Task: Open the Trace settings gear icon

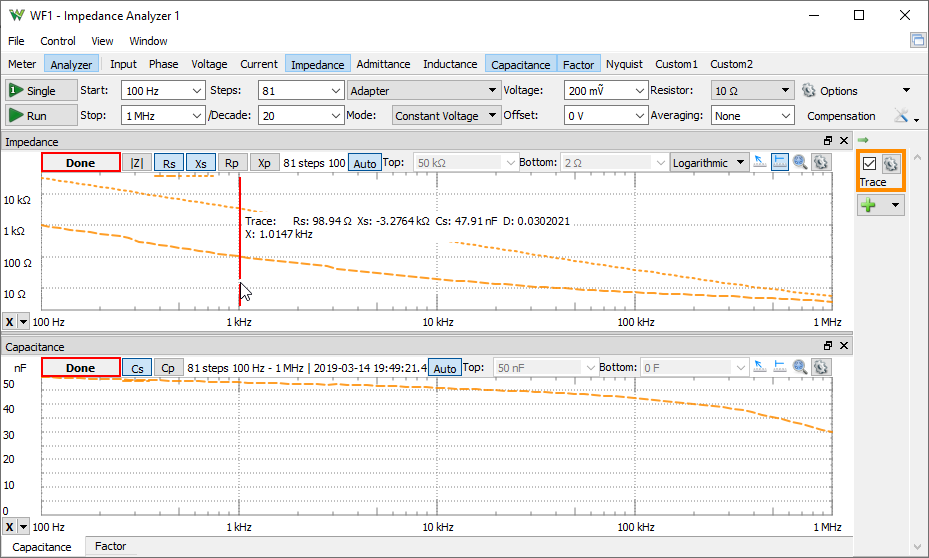Action: (x=891, y=164)
